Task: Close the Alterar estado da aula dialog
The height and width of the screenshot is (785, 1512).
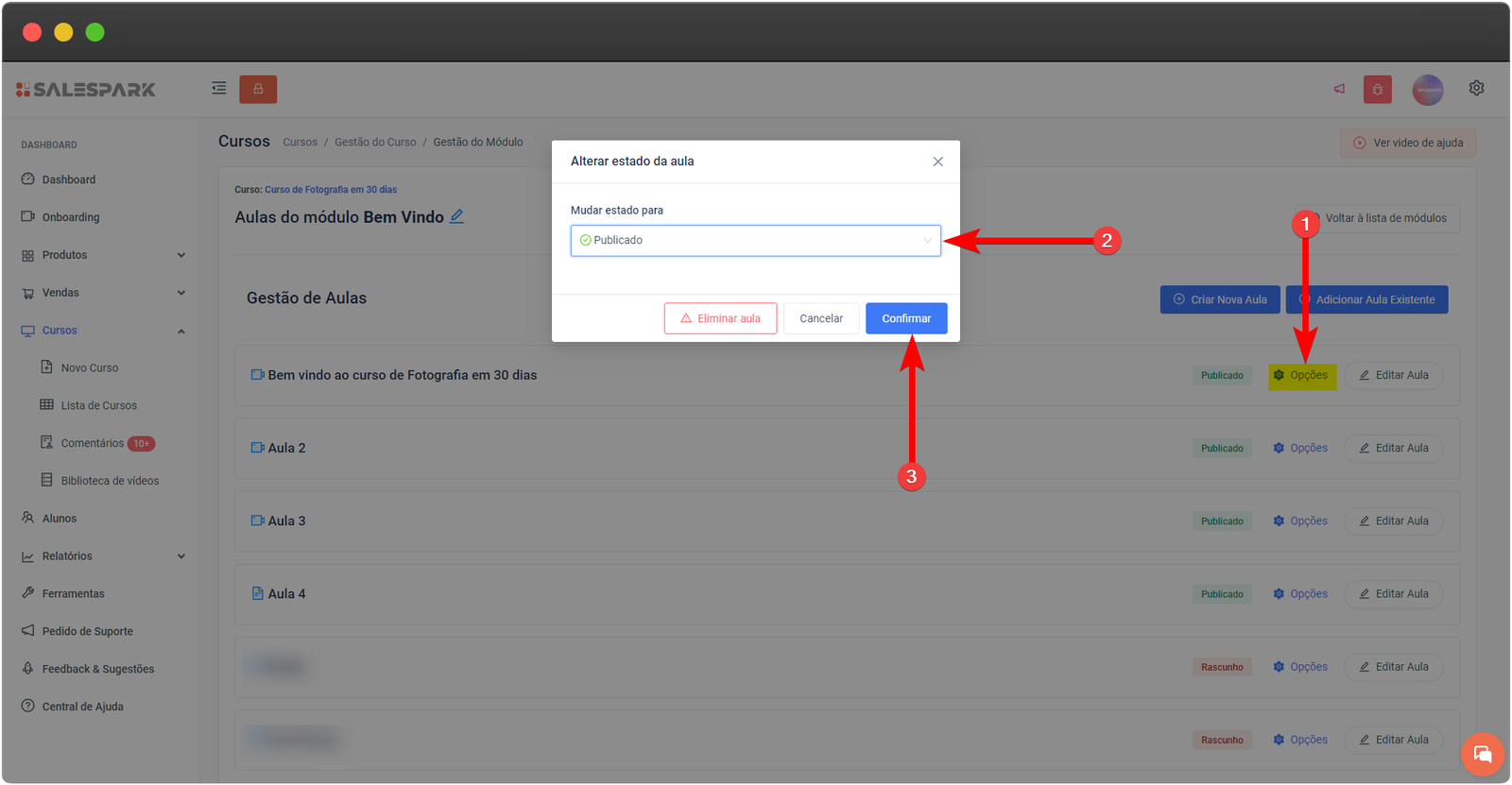Action: tap(937, 162)
